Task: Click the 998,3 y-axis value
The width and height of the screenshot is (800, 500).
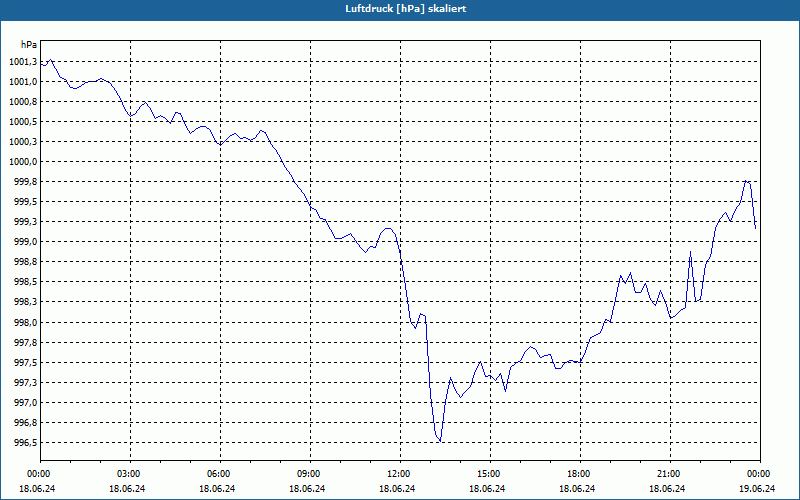Action: [x=25, y=302]
